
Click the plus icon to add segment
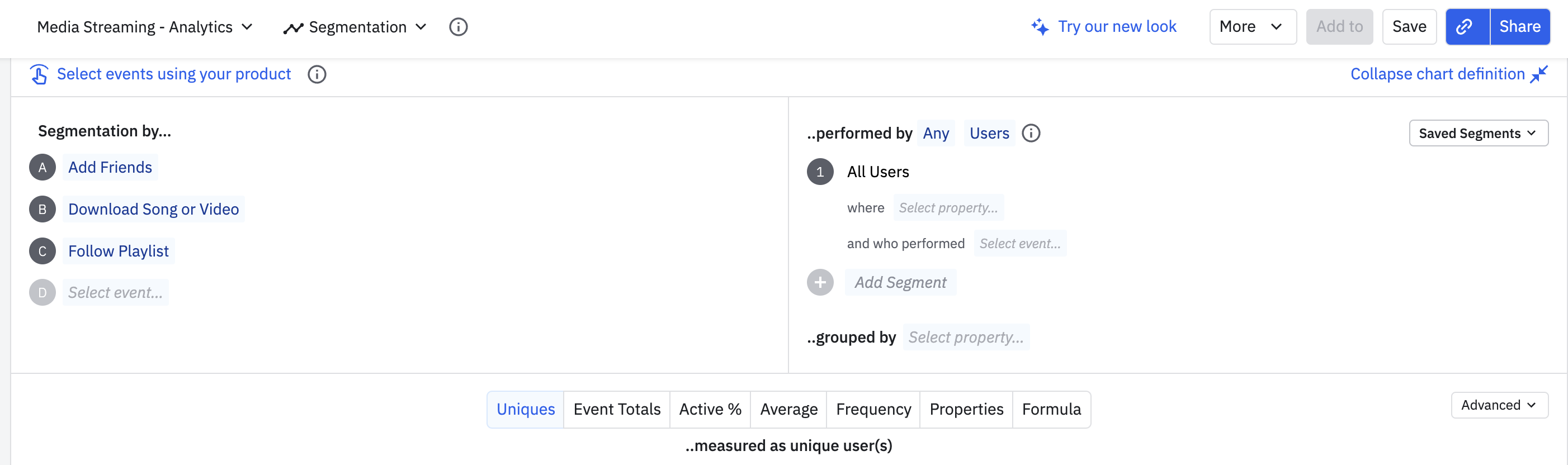(x=820, y=282)
